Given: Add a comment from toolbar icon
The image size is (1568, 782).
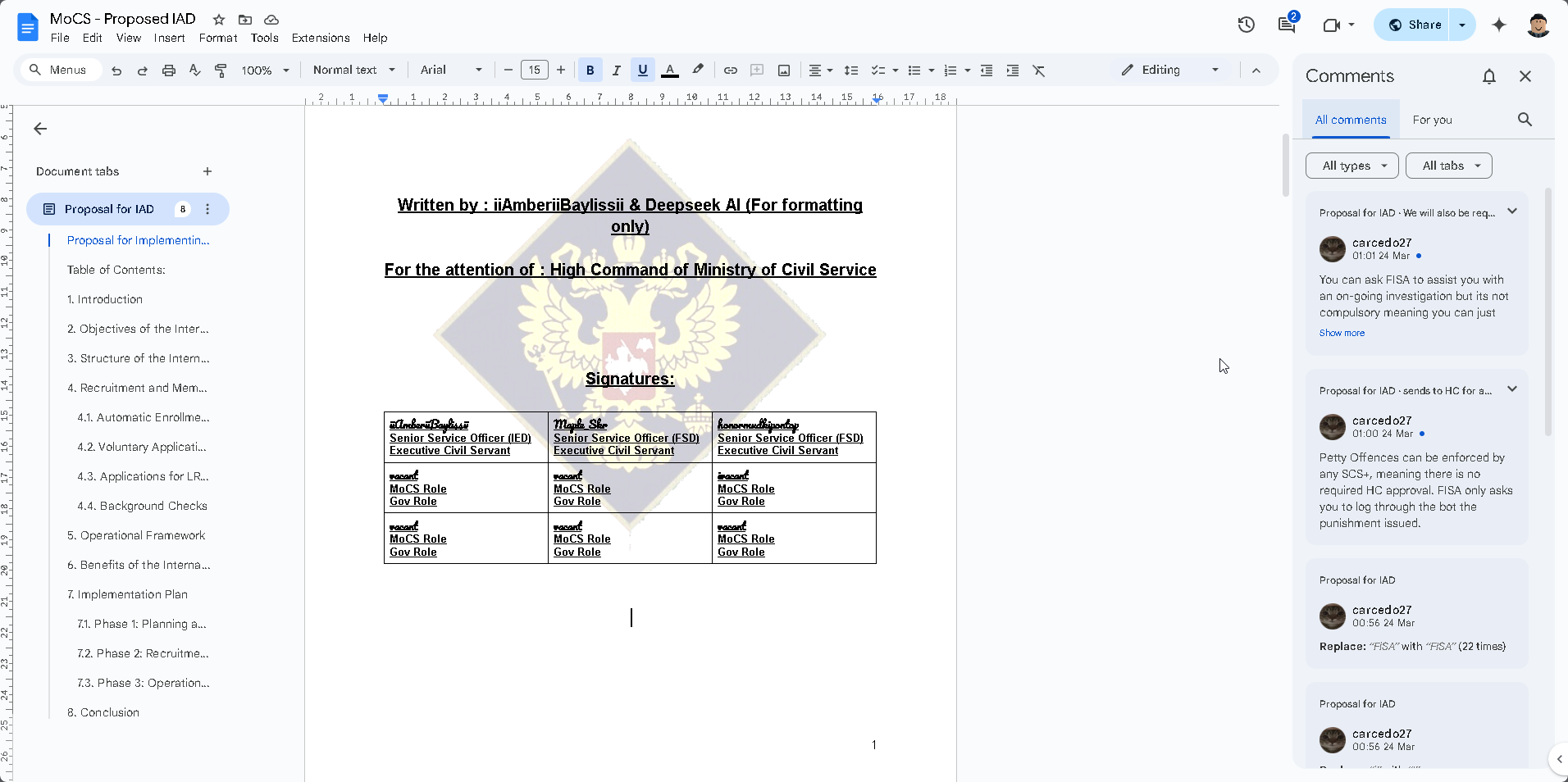Looking at the screenshot, I should [x=757, y=70].
